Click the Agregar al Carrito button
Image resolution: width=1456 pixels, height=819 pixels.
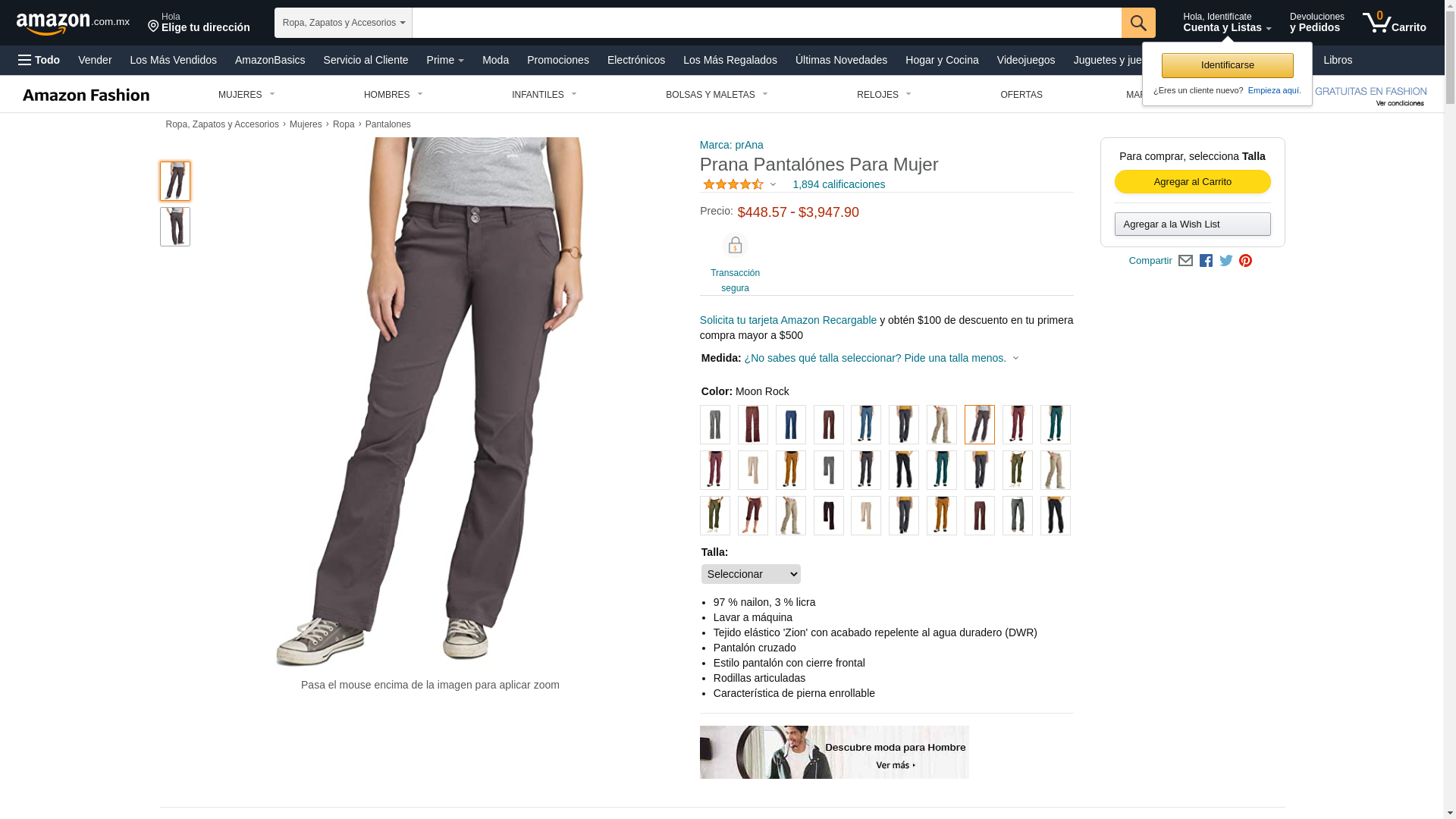[x=1193, y=181]
